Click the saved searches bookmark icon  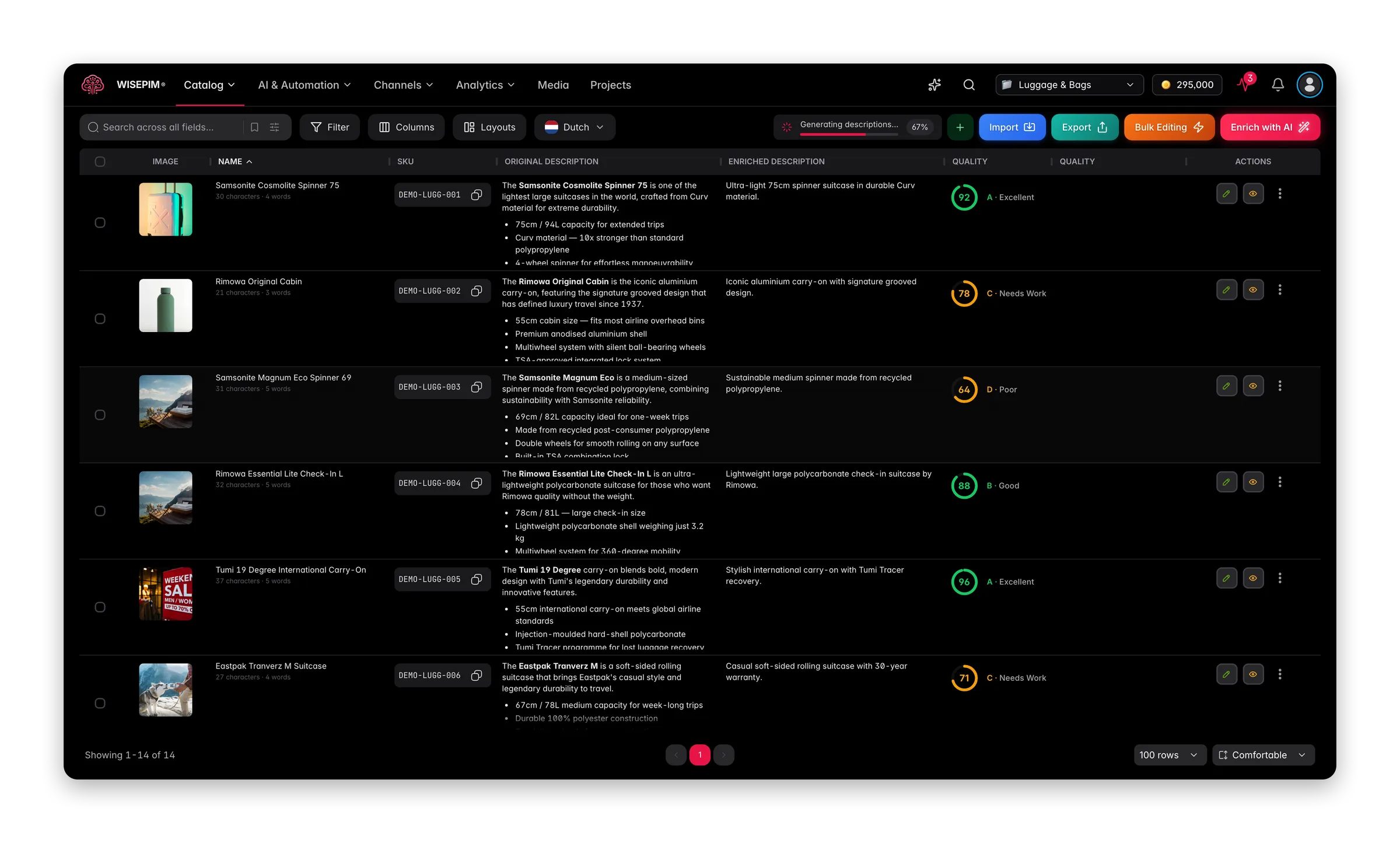click(254, 127)
